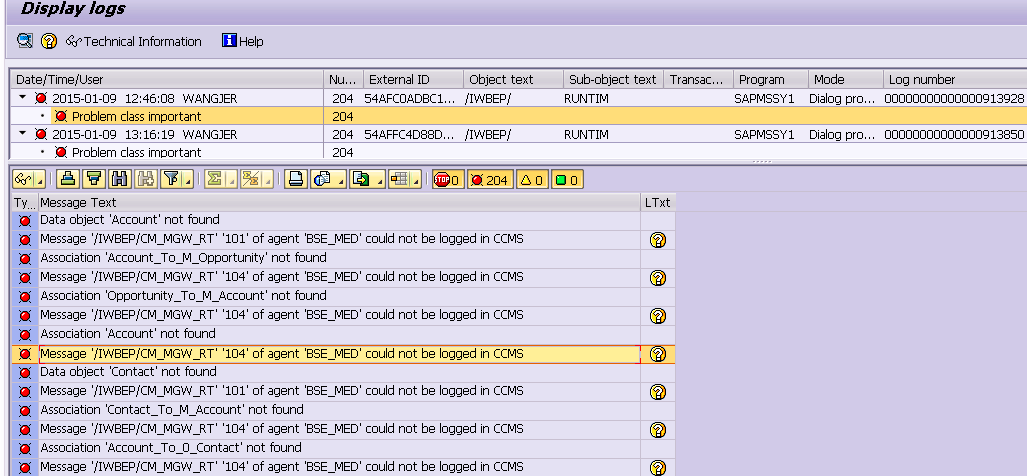
Task: Click the Print icon in grid toolbar
Action: click(x=295, y=179)
